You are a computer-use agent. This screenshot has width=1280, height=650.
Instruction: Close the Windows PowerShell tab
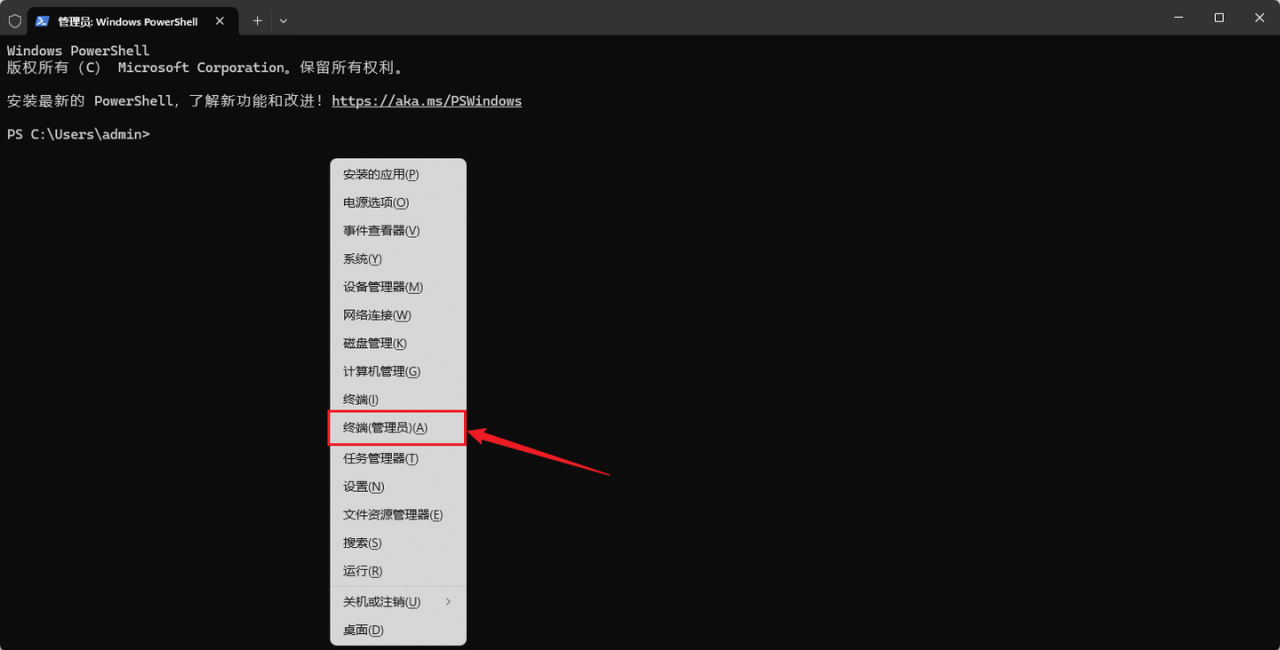220,21
